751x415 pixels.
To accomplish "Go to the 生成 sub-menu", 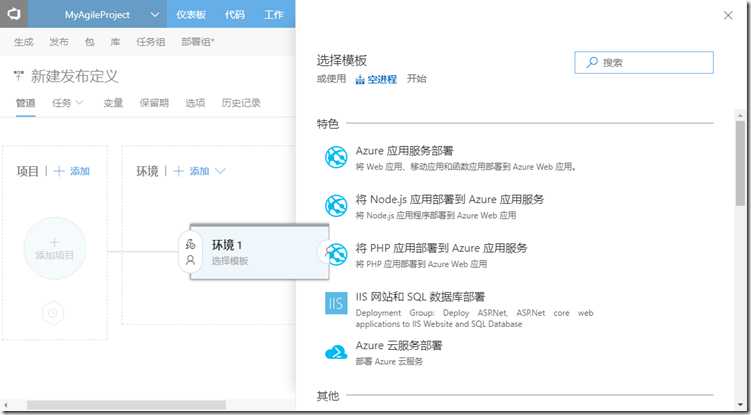I will click(x=23, y=42).
